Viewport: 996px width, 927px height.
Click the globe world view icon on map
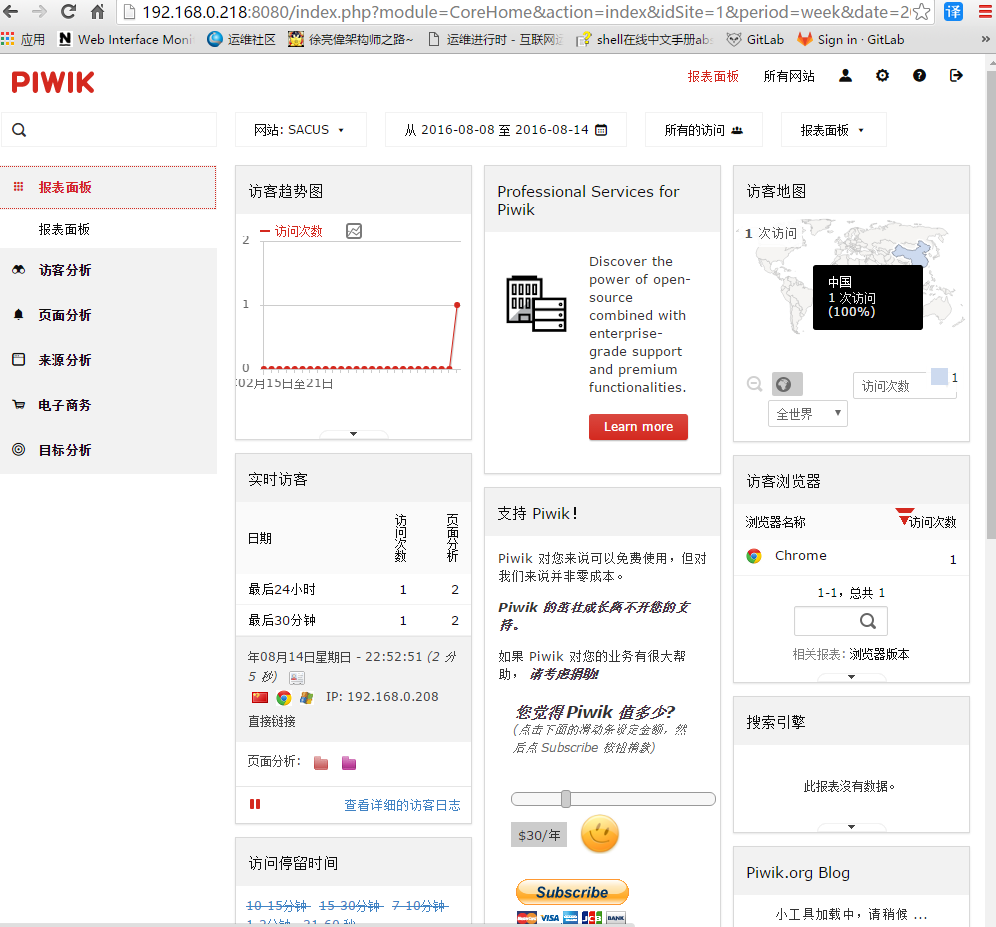pos(787,384)
